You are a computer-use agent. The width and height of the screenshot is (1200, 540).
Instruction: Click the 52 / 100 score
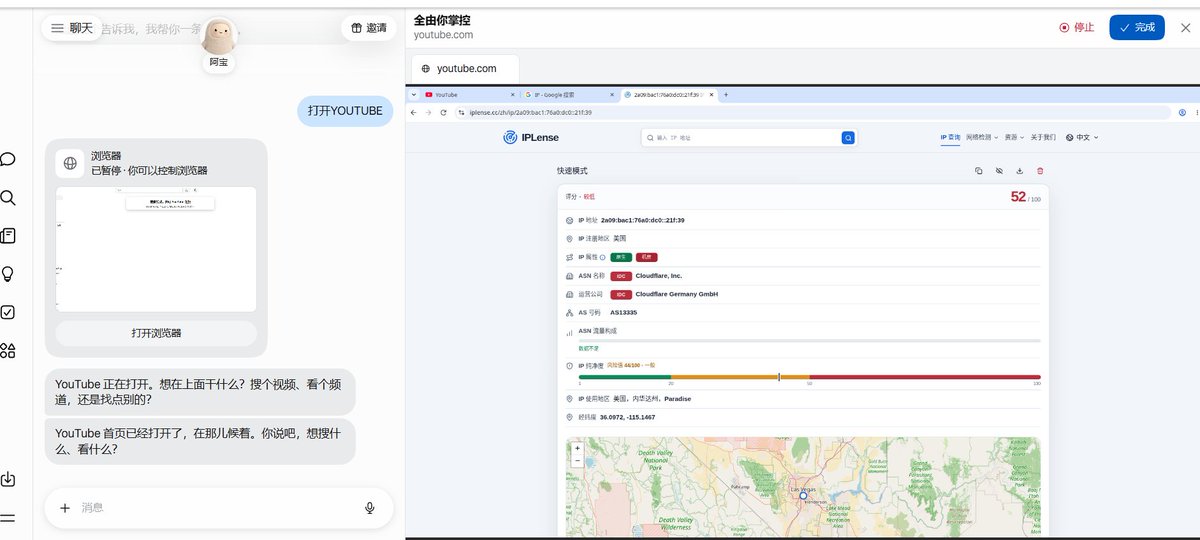[x=1026, y=197]
